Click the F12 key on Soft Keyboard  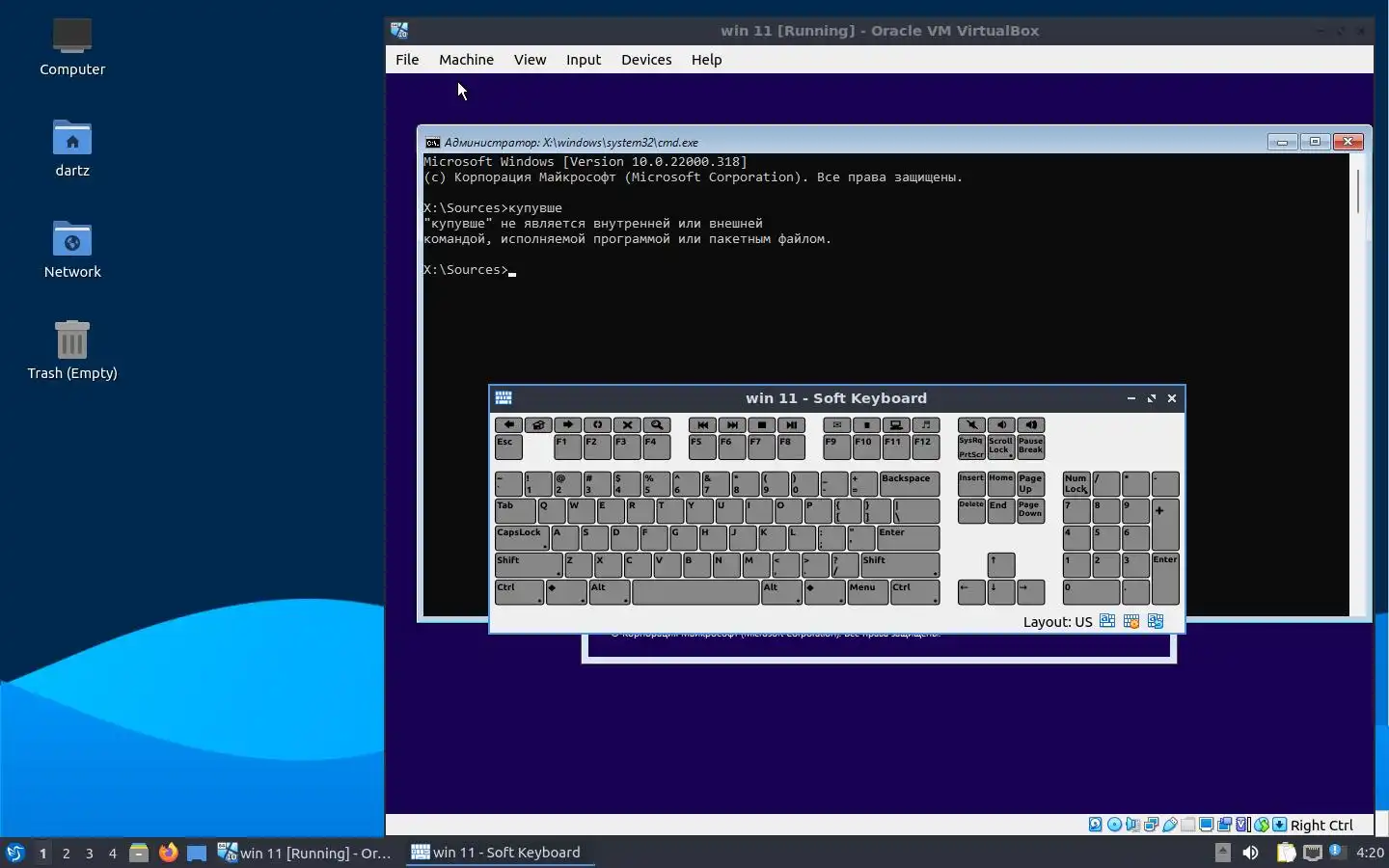(x=926, y=447)
